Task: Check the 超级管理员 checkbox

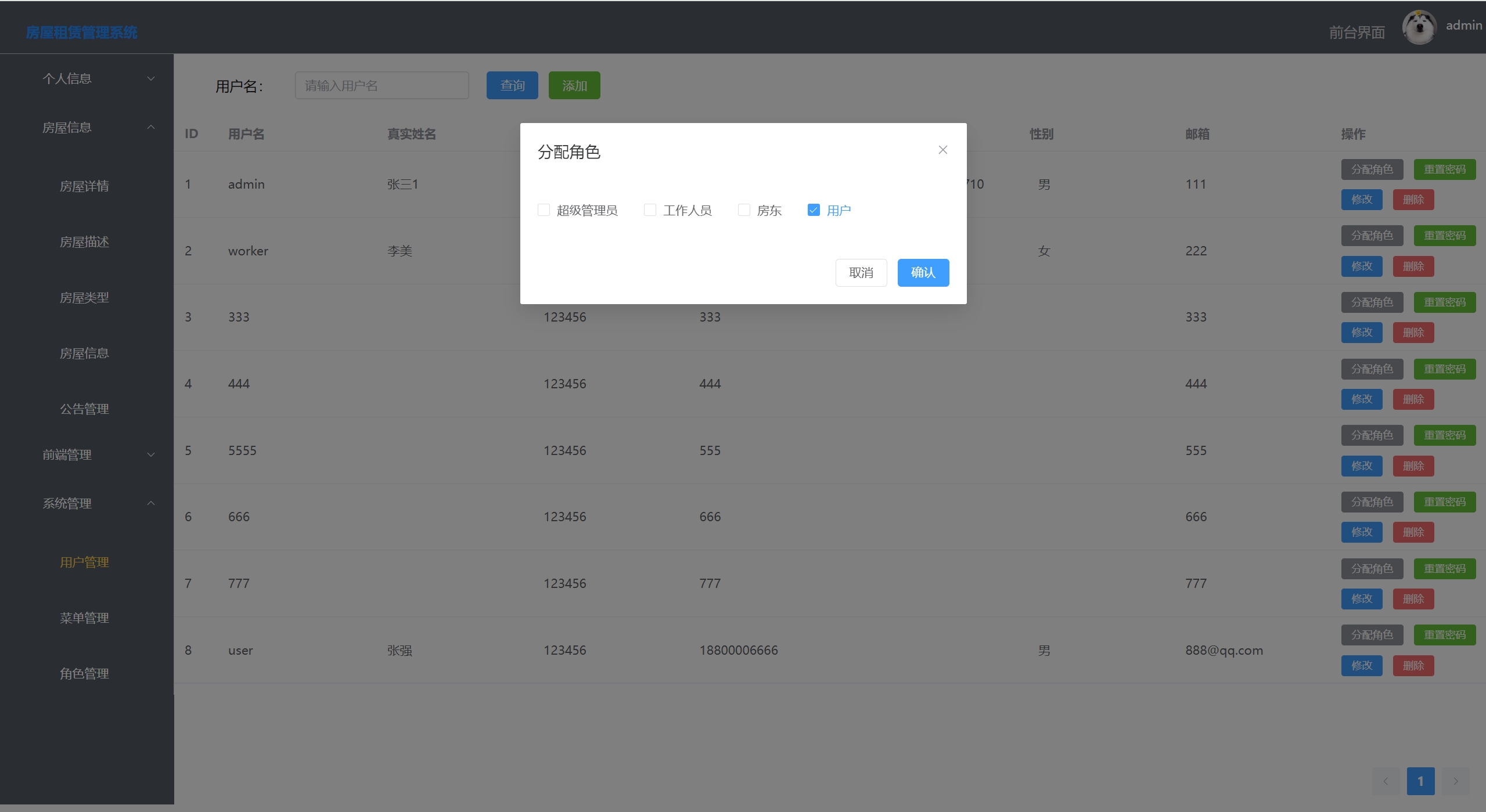Action: point(544,210)
